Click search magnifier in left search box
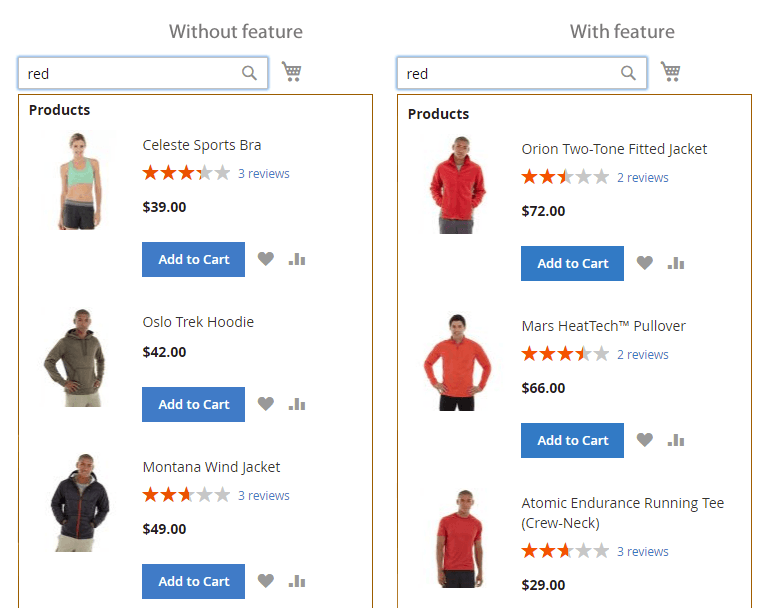The image size is (772, 608). pos(250,73)
